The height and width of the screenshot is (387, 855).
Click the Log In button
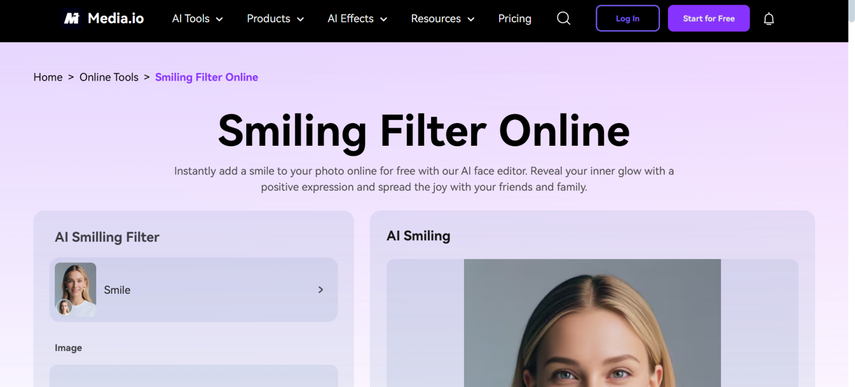coord(628,19)
